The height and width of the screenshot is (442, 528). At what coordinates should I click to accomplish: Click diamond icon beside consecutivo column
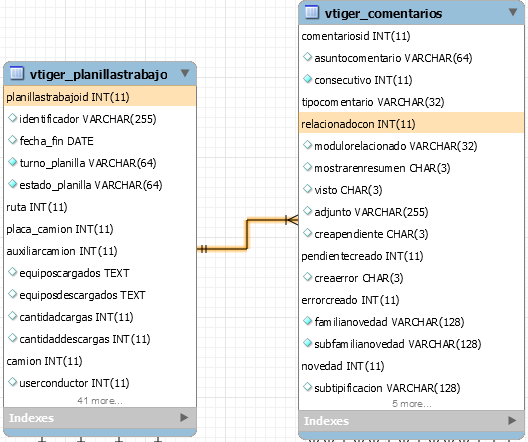pyautogui.click(x=307, y=79)
